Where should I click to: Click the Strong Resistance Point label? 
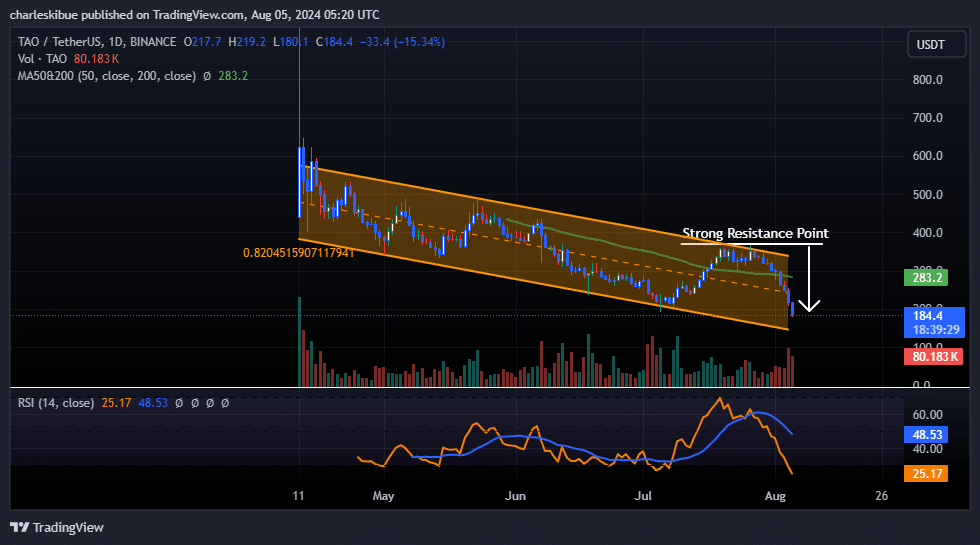[755, 234]
